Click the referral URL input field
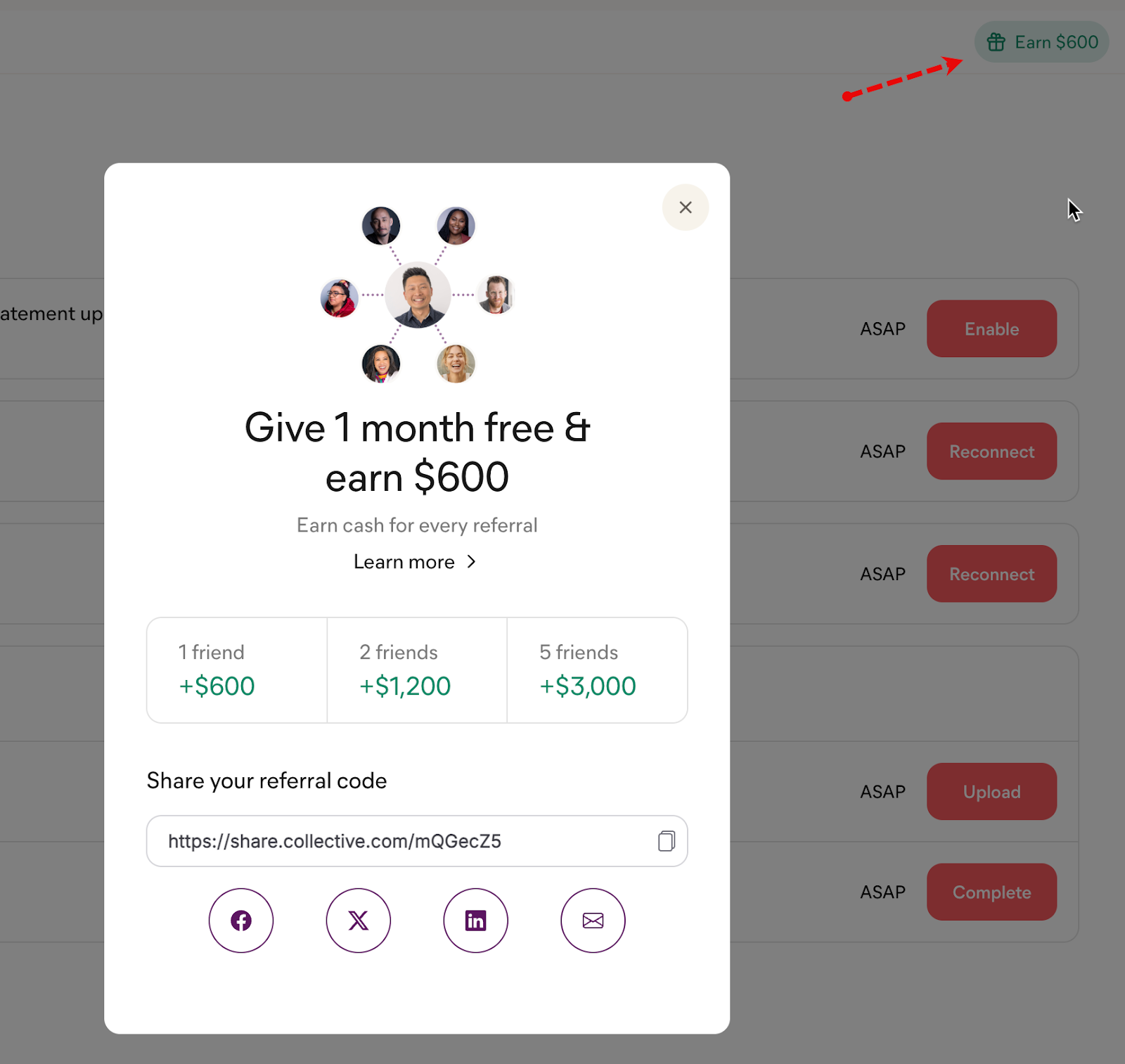1125x1064 pixels. (x=417, y=841)
